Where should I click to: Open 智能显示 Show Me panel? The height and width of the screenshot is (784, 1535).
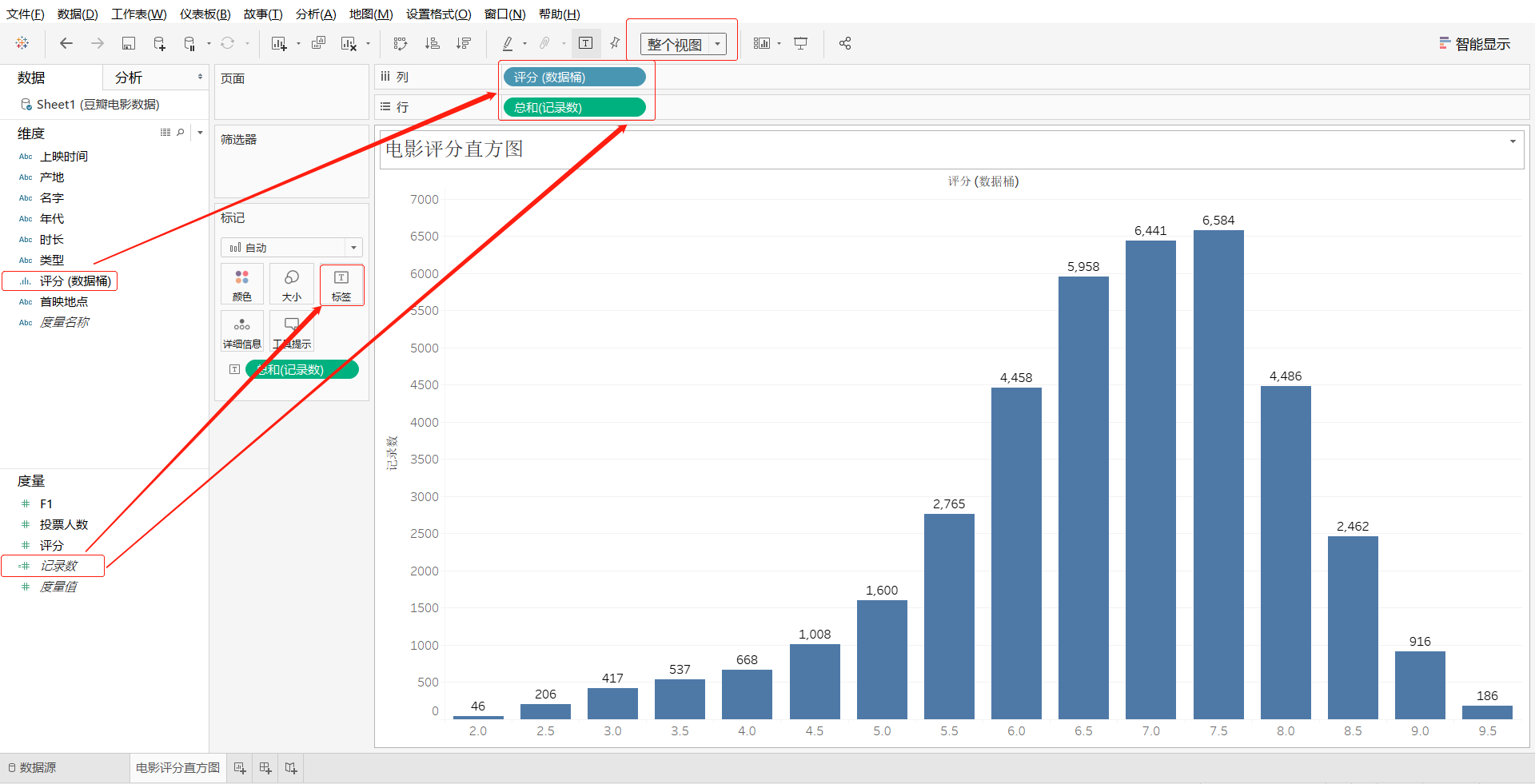click(1475, 44)
